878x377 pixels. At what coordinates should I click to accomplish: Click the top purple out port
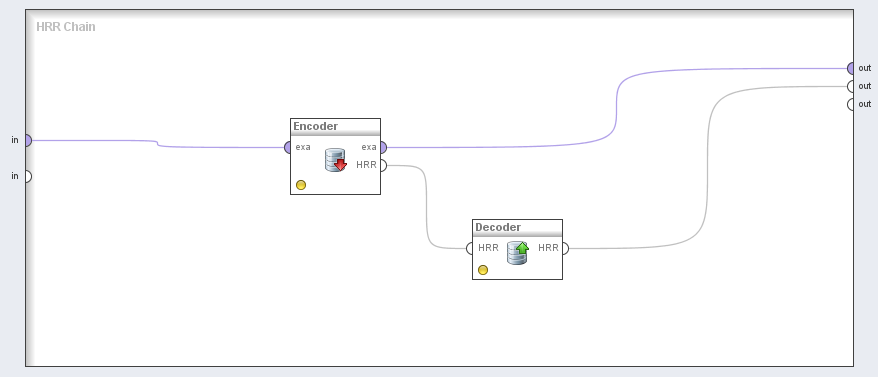[x=851, y=68]
